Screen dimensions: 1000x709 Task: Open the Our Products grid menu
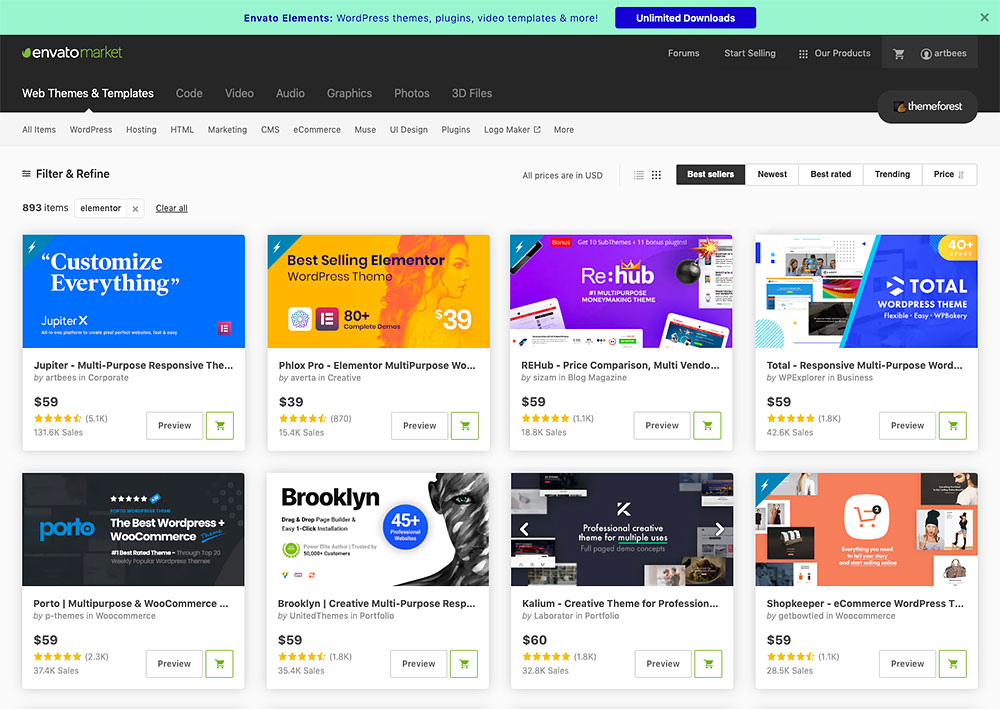[x=834, y=54]
